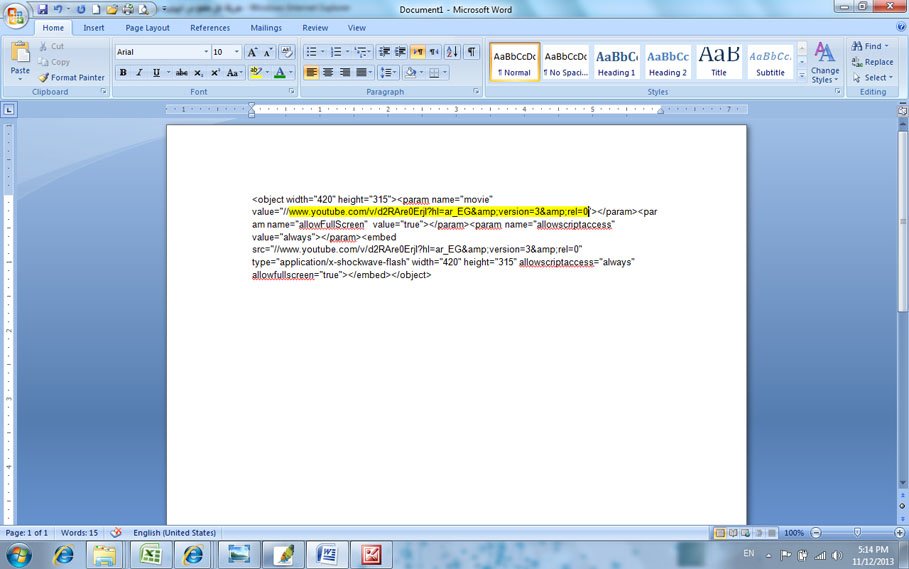Align text to the left
909x569 pixels.
[311, 72]
